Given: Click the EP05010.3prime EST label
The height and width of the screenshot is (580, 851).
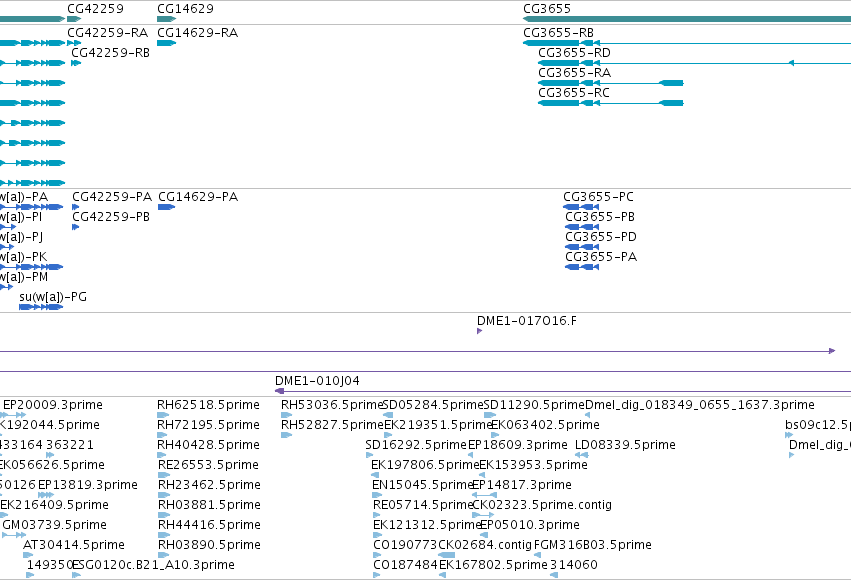Looking at the screenshot, I should click(530, 525).
